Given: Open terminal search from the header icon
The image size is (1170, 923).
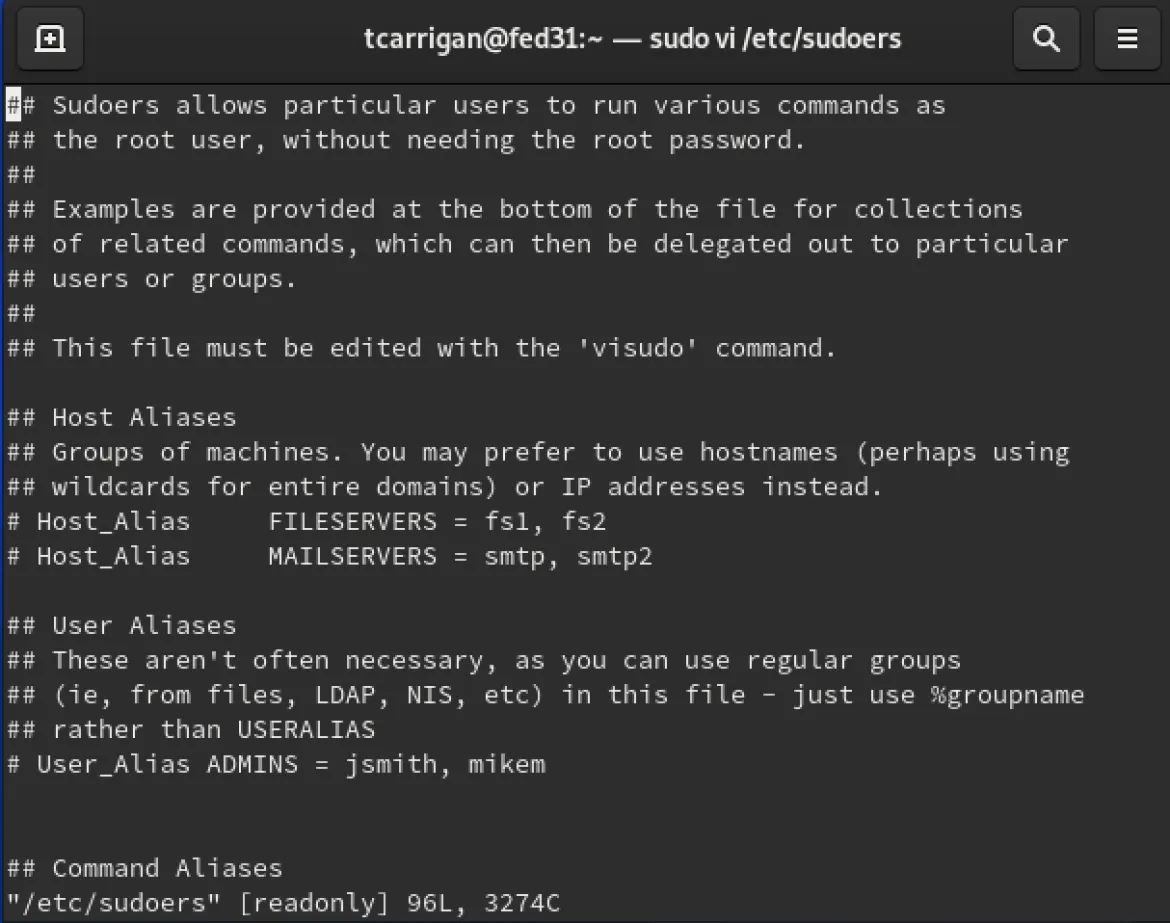Looking at the screenshot, I should pos(1046,38).
